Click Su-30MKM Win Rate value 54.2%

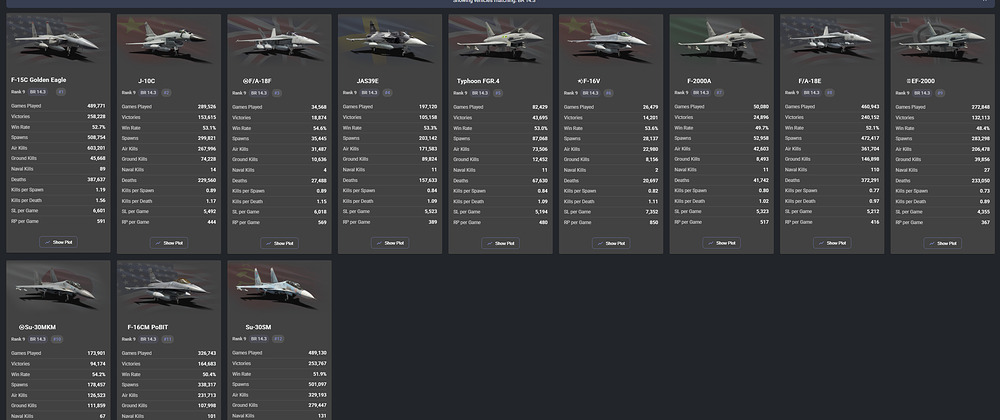pos(99,374)
